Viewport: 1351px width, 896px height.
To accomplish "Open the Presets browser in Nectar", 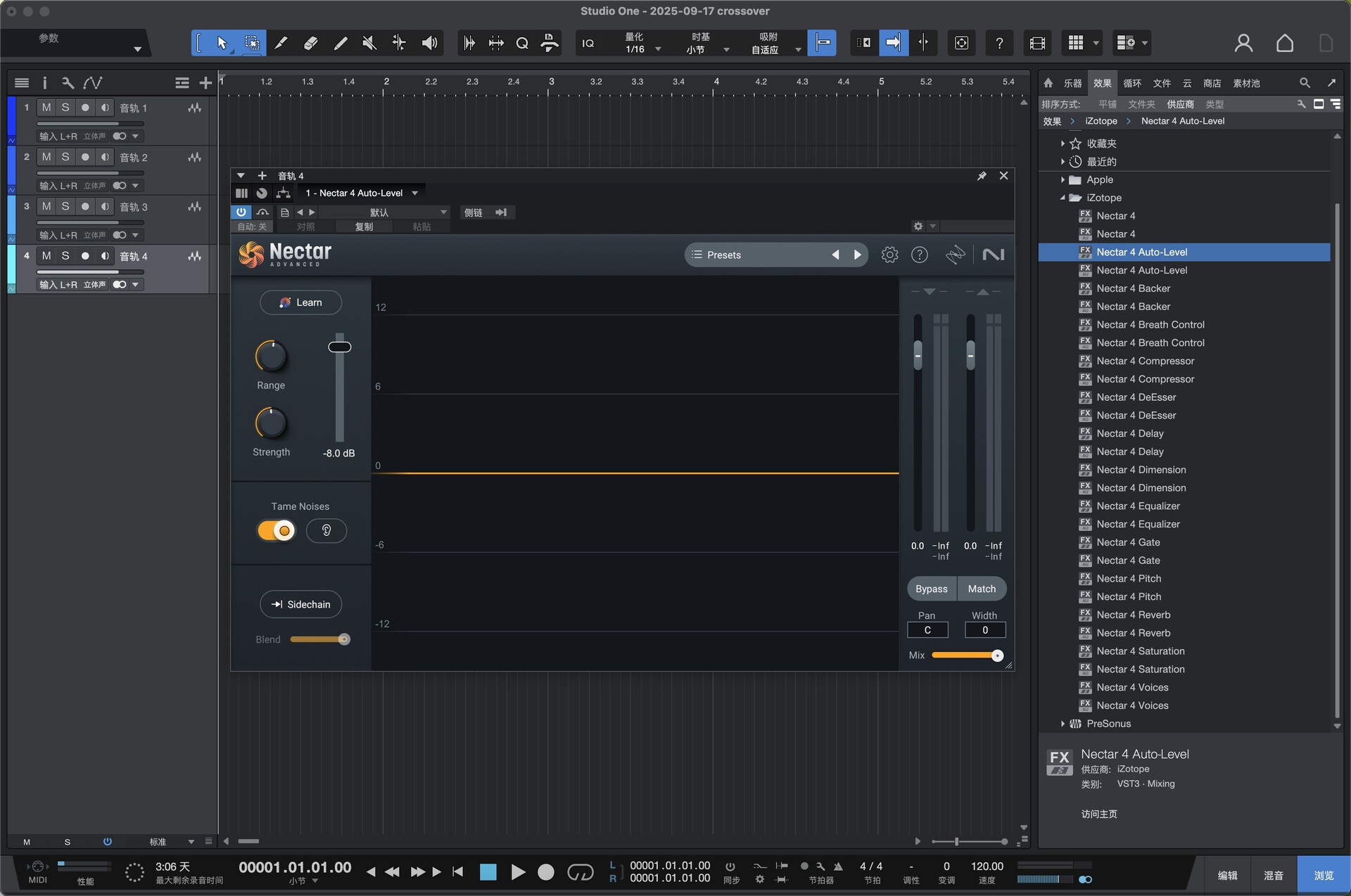I will [756, 255].
